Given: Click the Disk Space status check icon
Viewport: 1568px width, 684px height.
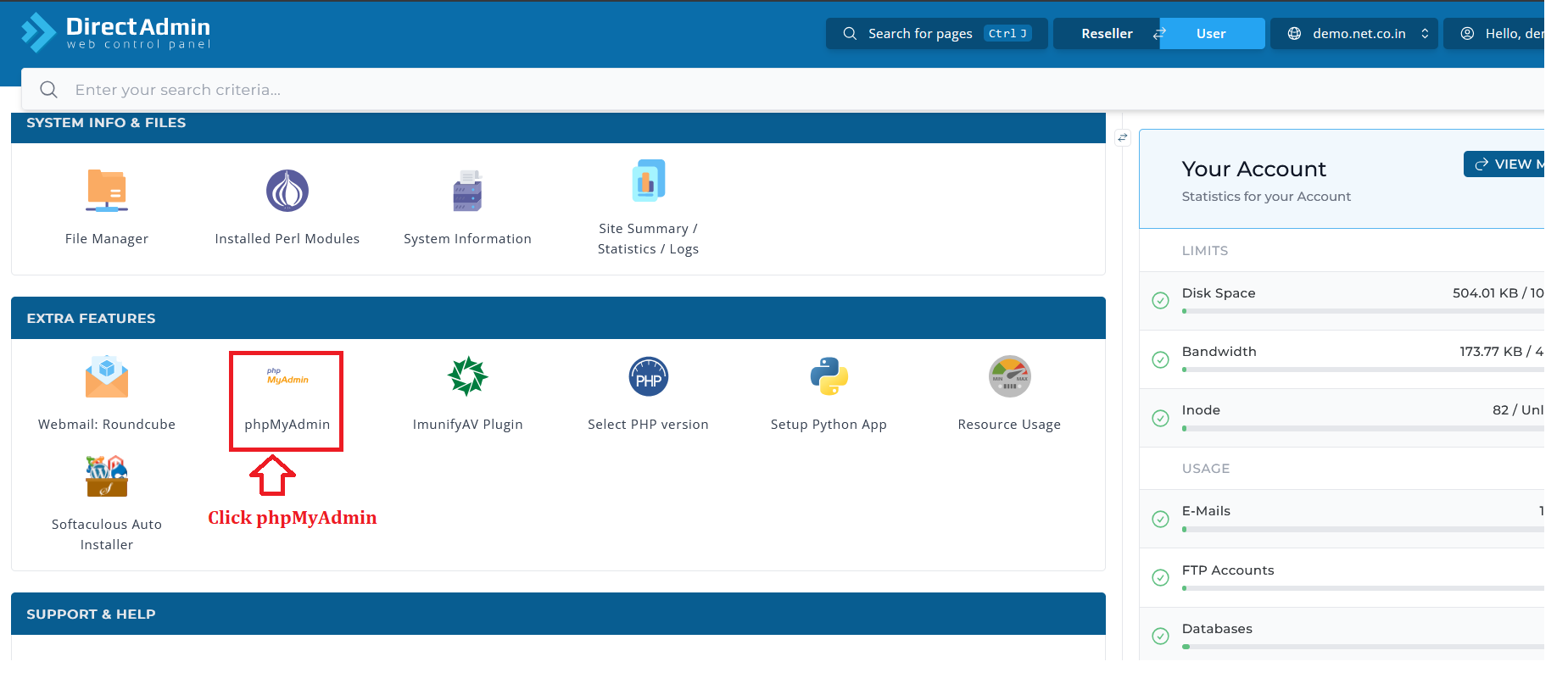Looking at the screenshot, I should [x=1161, y=300].
